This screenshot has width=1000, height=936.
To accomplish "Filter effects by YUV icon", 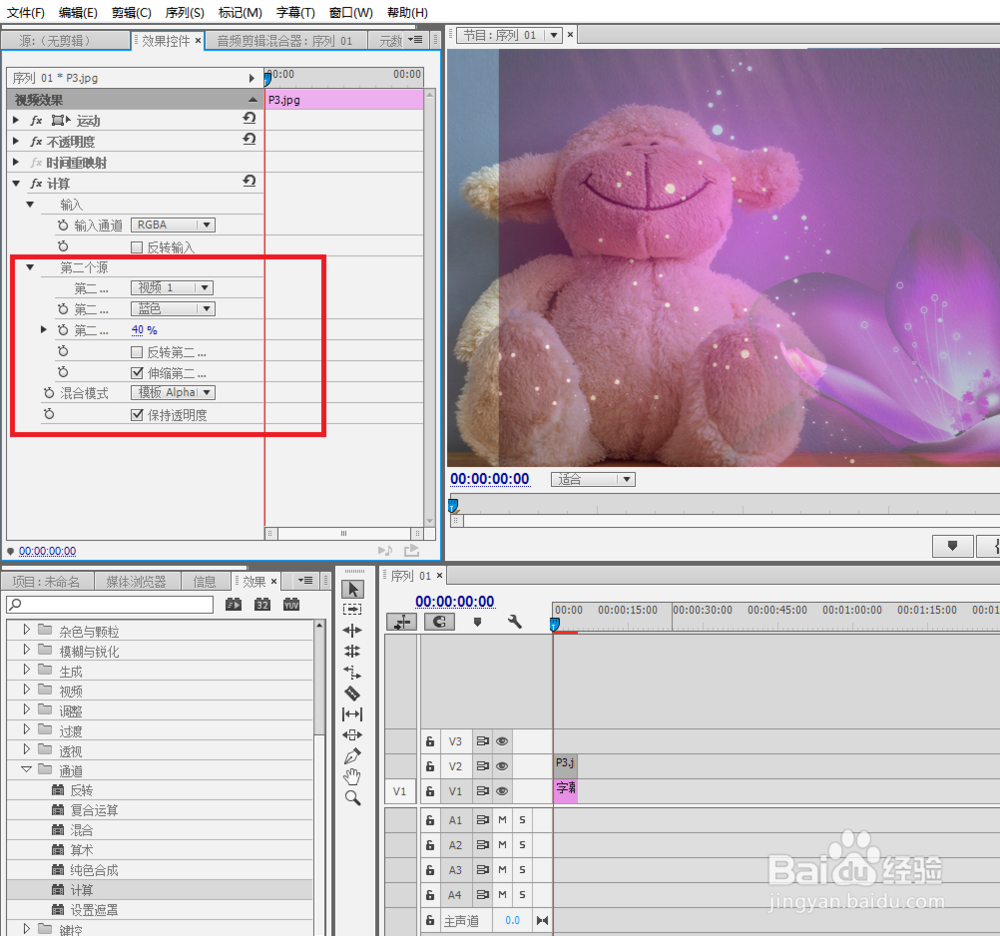I will pos(291,604).
